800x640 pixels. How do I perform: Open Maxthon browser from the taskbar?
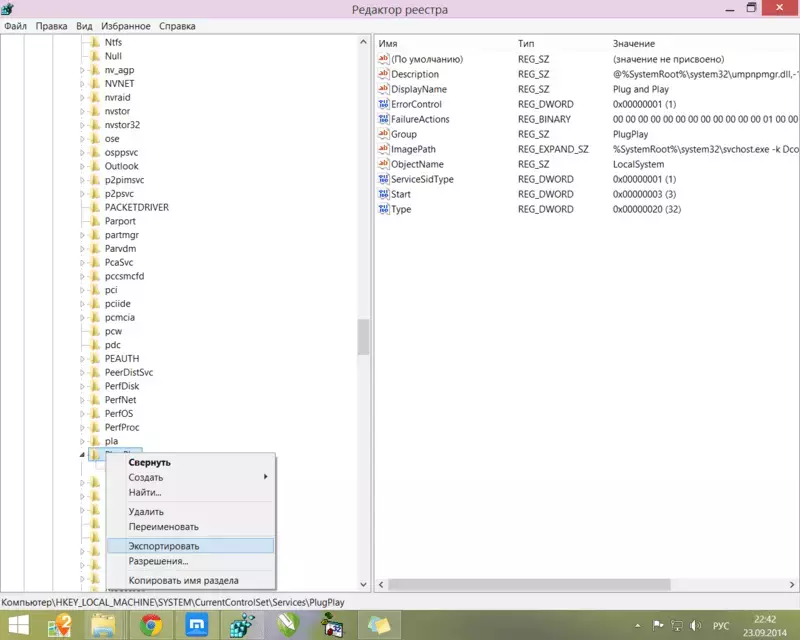pos(196,625)
